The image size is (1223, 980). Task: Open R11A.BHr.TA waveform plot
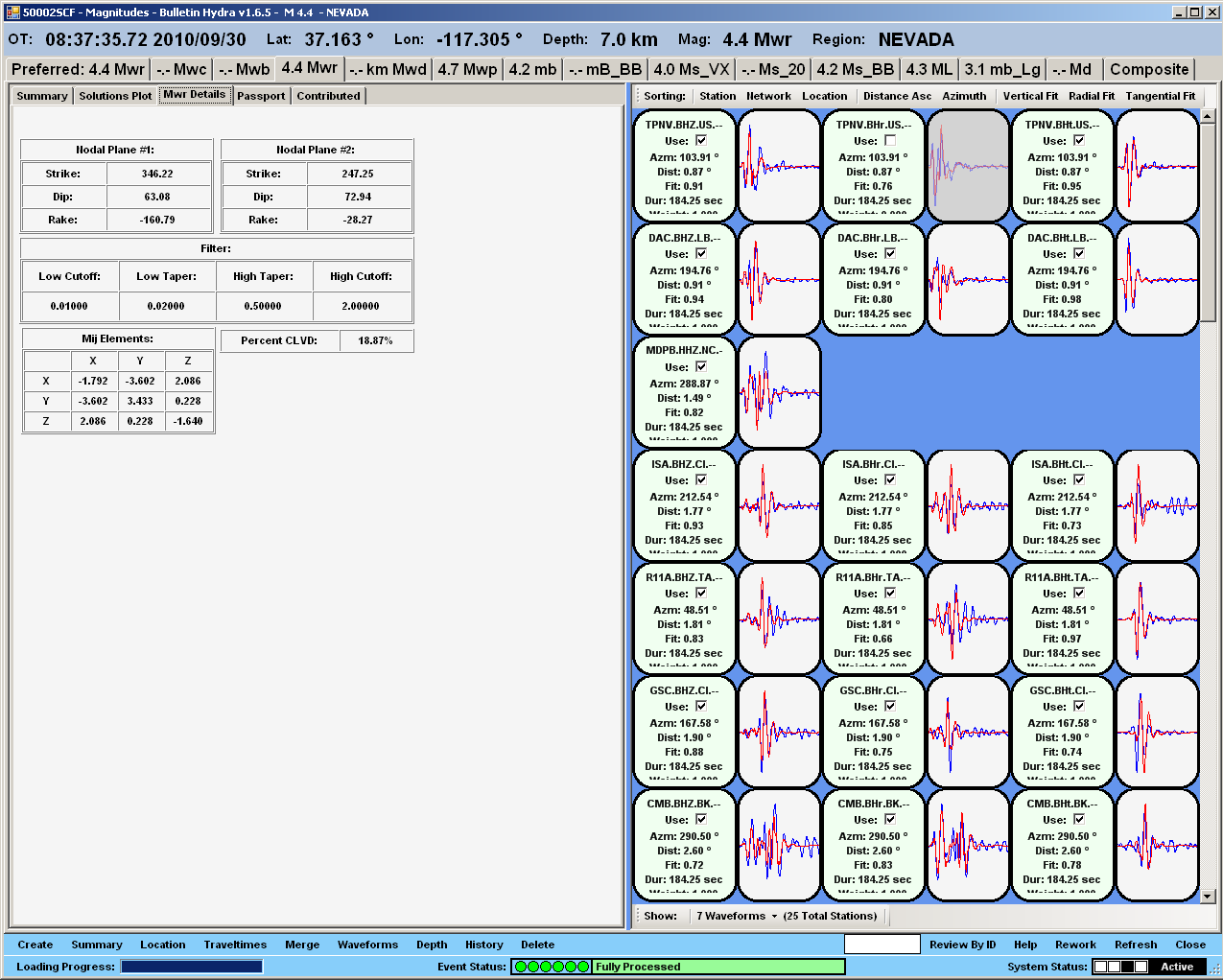969,618
